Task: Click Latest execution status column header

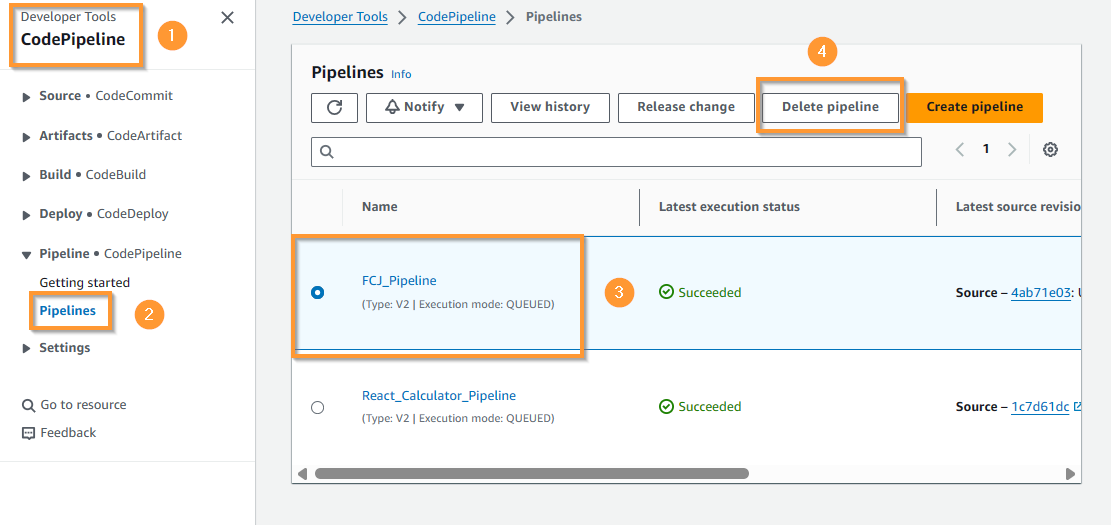Action: (x=729, y=207)
